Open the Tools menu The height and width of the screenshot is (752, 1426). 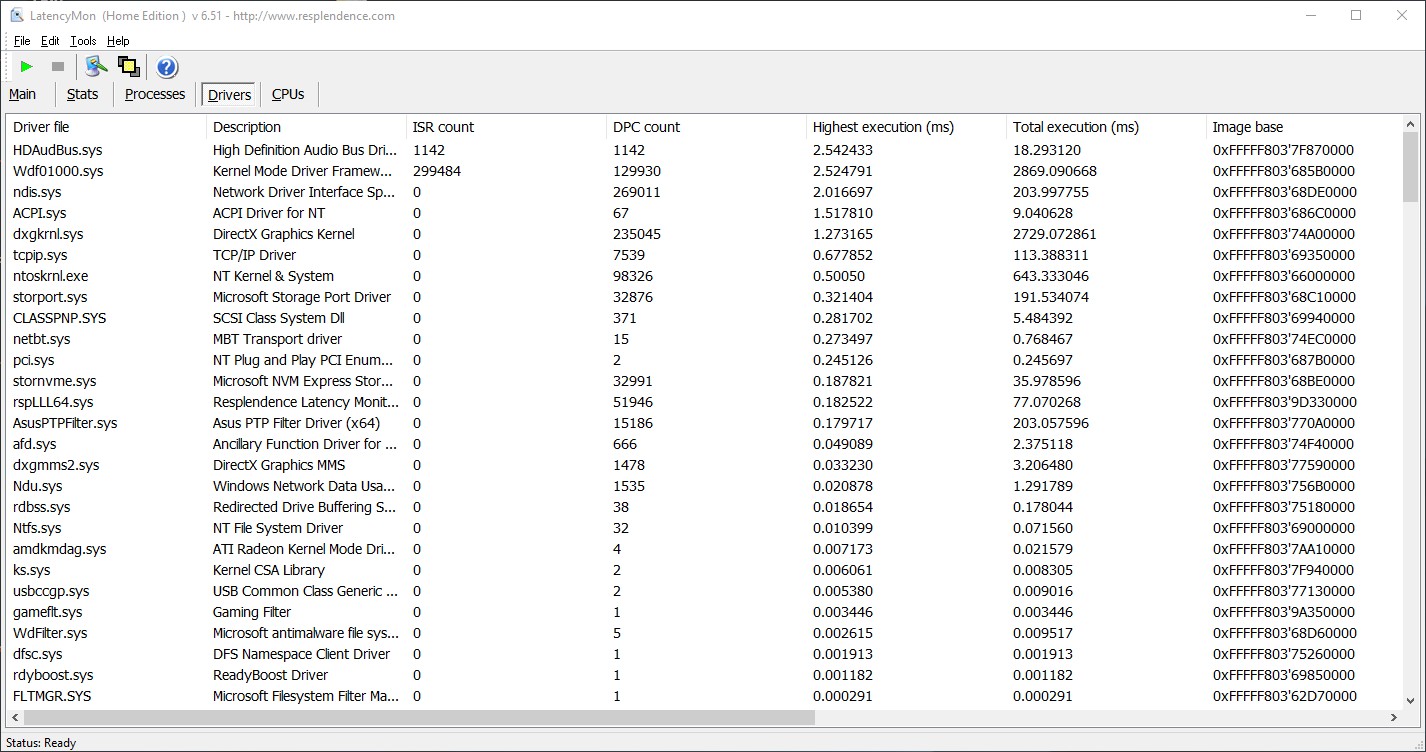[x=83, y=41]
